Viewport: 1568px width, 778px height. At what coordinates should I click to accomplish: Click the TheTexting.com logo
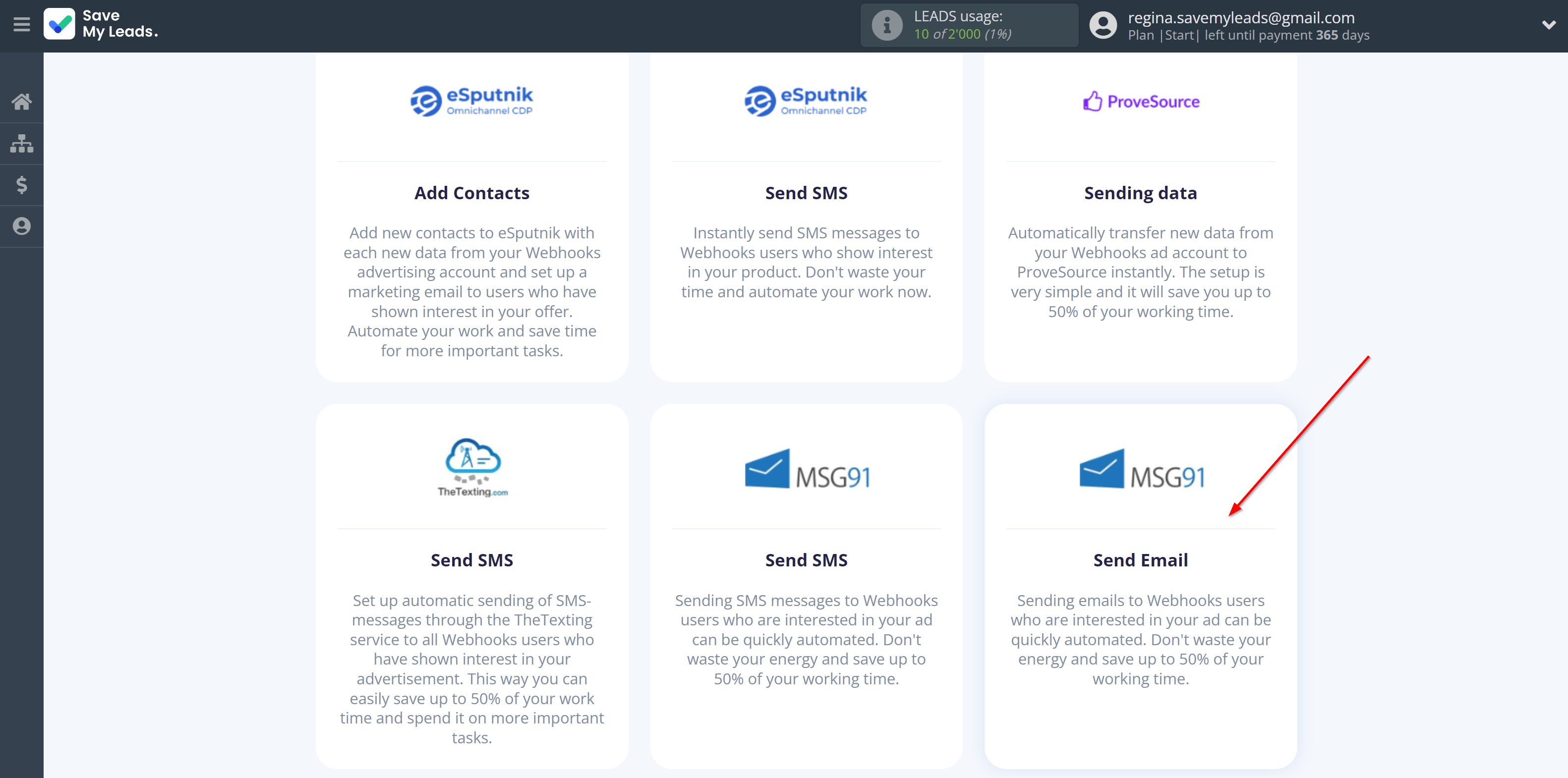(472, 468)
